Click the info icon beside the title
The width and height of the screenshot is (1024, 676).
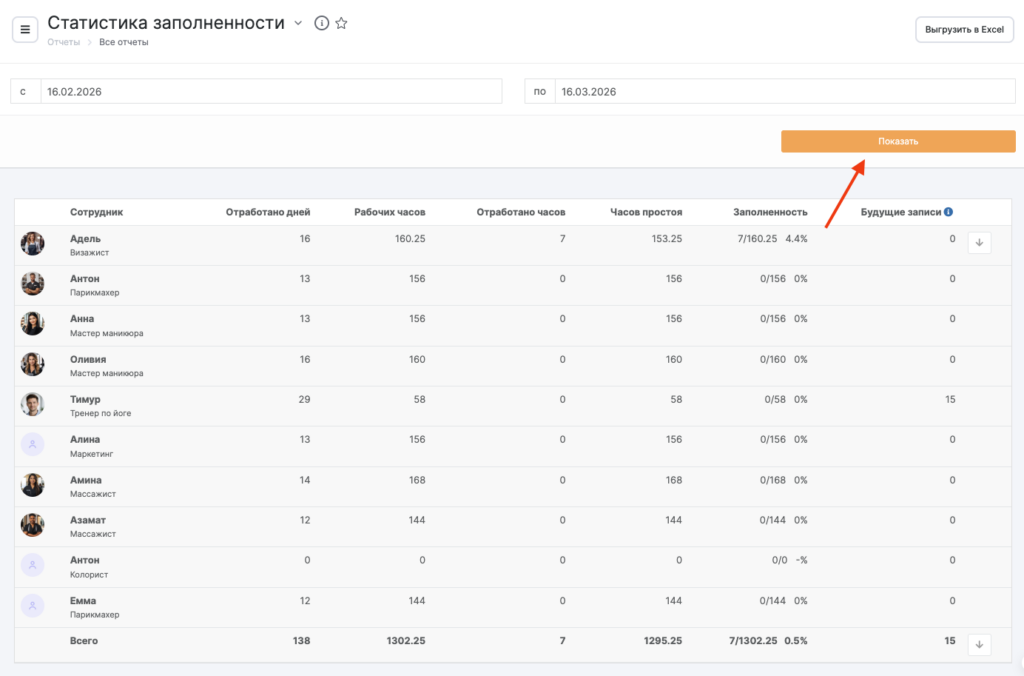tap(321, 23)
